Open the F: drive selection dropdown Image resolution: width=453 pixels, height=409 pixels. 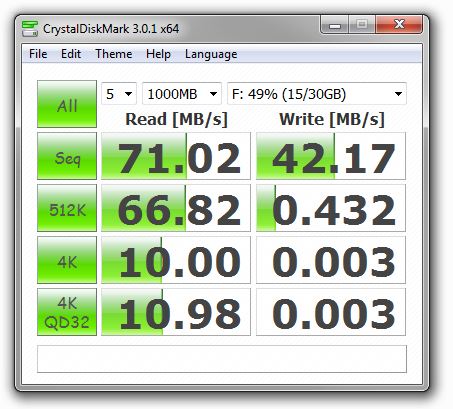click(x=317, y=94)
